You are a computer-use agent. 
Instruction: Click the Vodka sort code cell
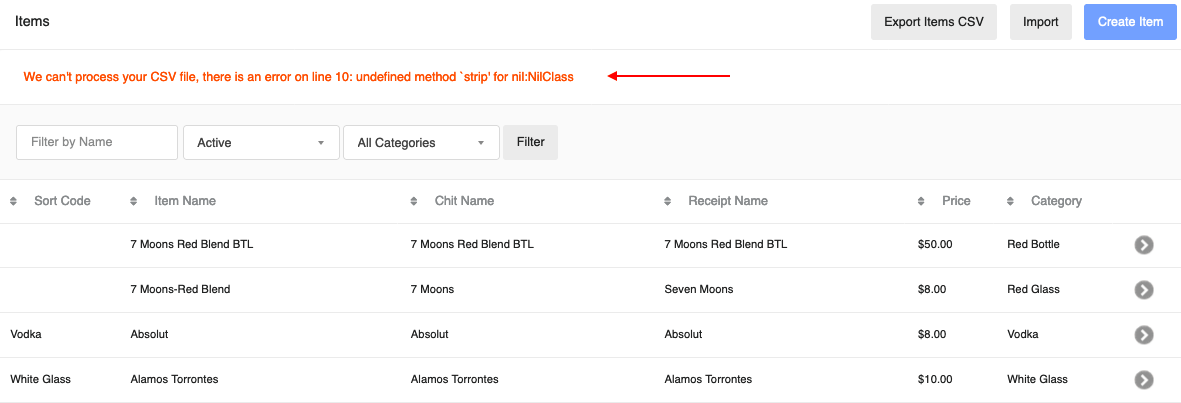click(x=26, y=334)
